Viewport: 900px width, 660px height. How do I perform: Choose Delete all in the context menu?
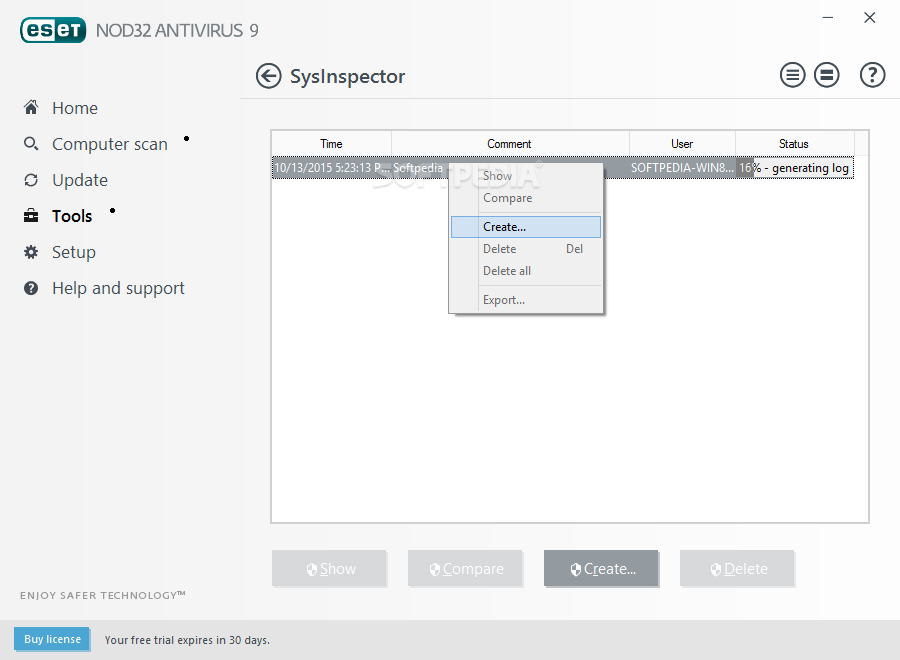(x=526, y=271)
